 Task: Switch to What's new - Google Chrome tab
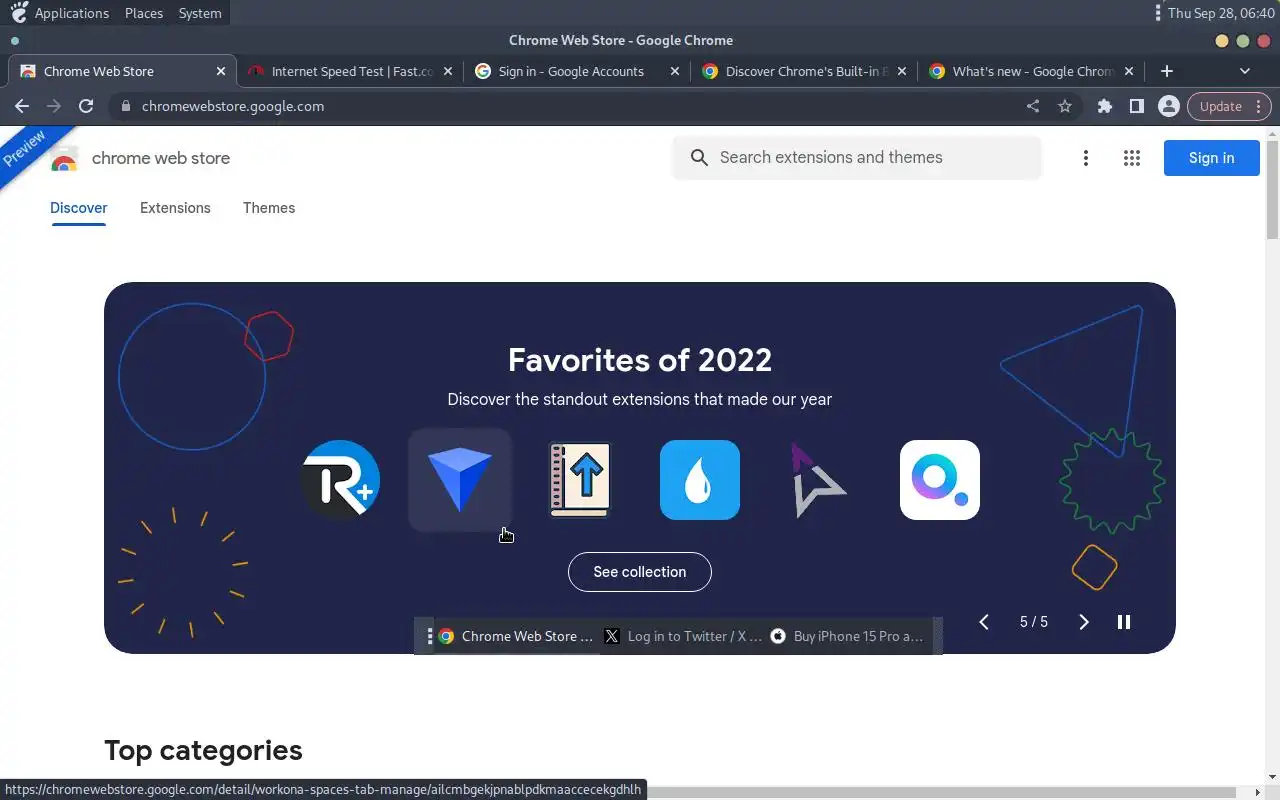coord(1031,71)
